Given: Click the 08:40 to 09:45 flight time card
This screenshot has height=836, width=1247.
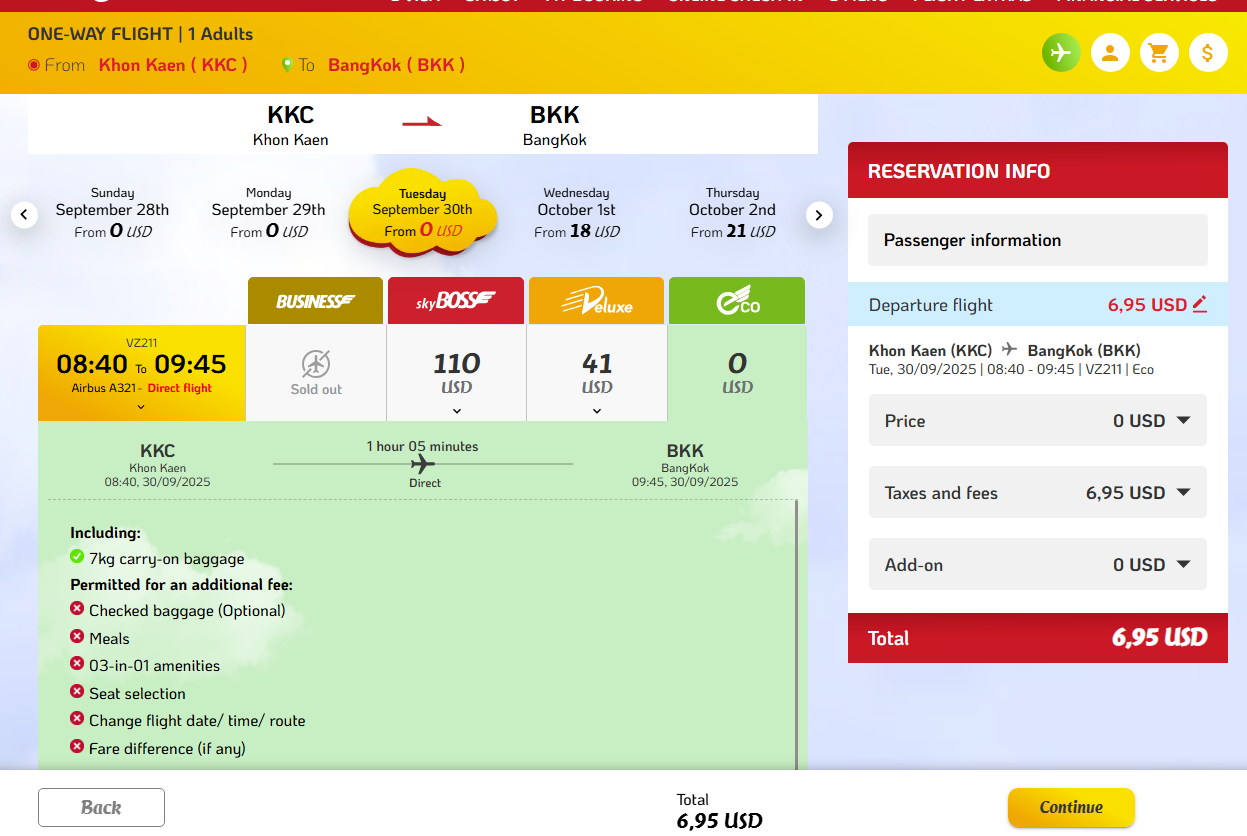Looking at the screenshot, I should 142,373.
